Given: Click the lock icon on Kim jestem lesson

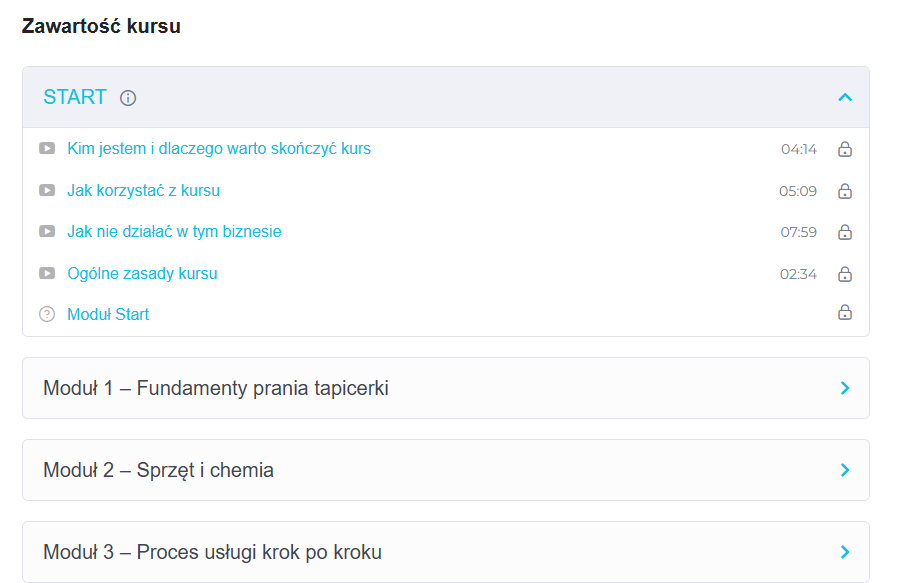Looking at the screenshot, I should coord(845,149).
